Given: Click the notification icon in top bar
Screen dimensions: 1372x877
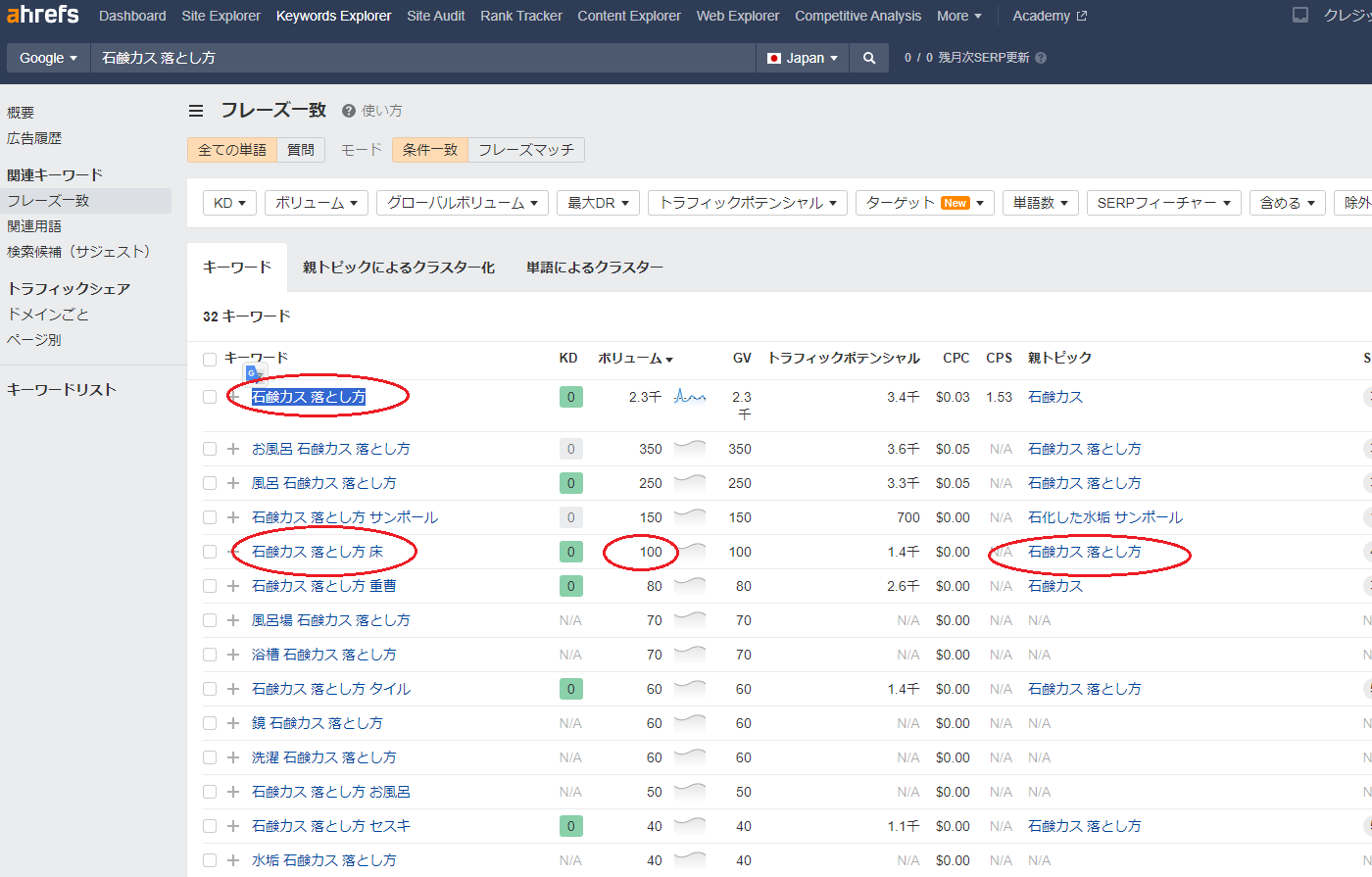Looking at the screenshot, I should [x=1300, y=16].
